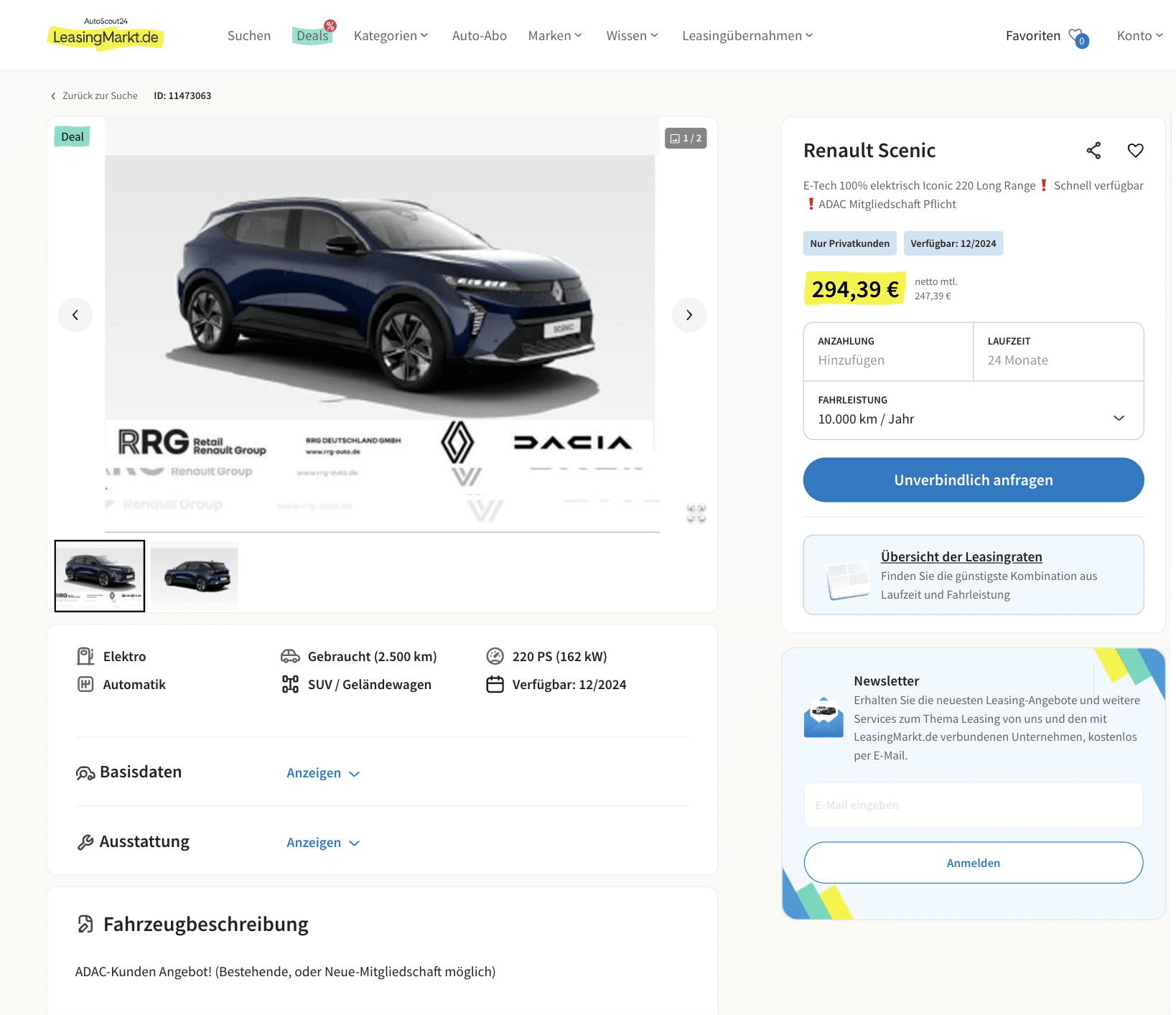Click Nur Privatkunden tag
The height and width of the screenshot is (1015, 1176).
pos(849,243)
